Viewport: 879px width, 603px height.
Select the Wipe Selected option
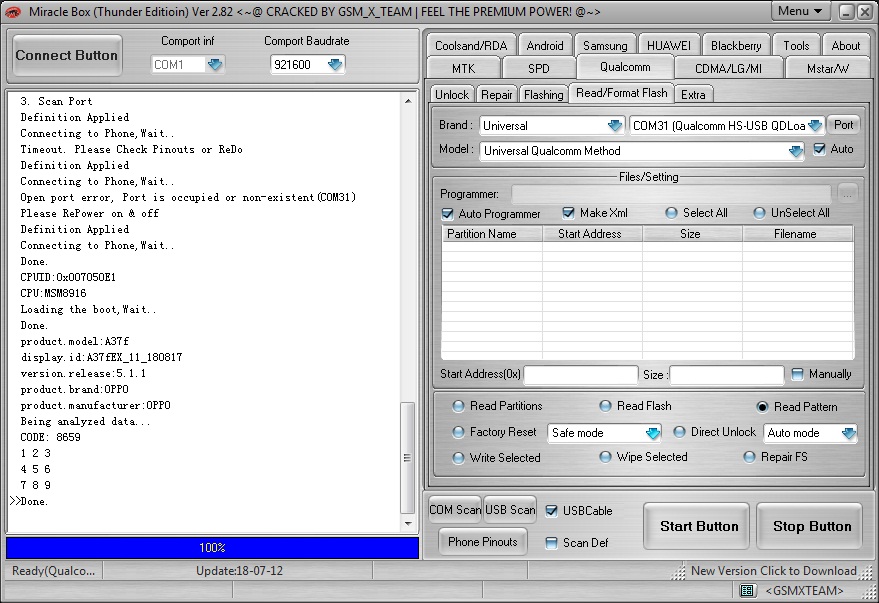point(605,457)
